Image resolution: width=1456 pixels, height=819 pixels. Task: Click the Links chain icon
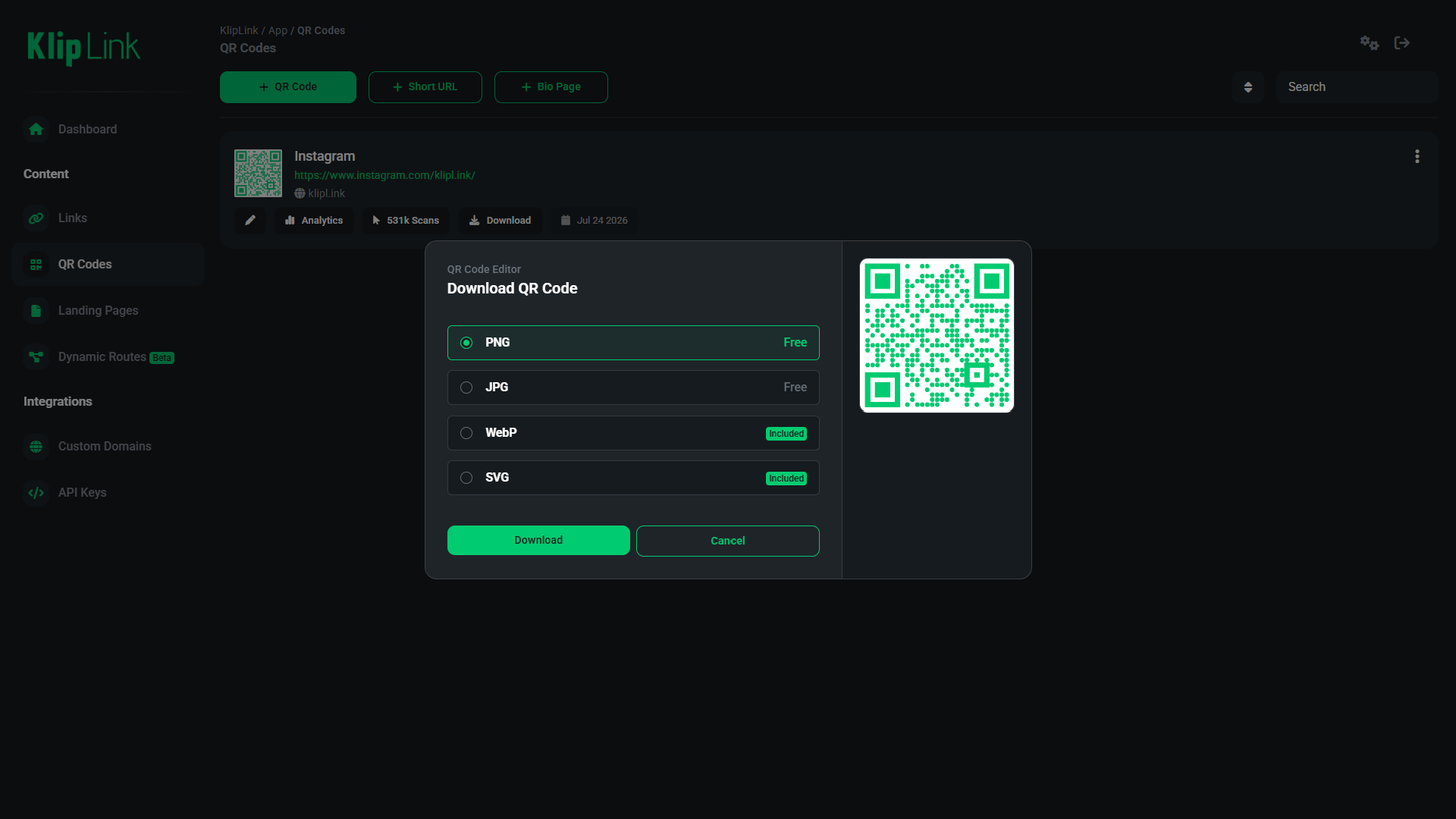[x=36, y=218]
